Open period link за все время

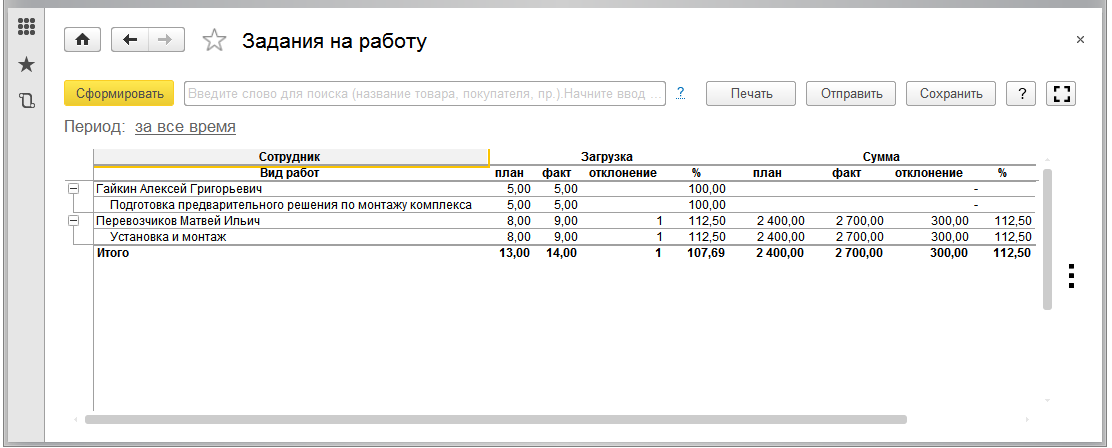click(185, 128)
